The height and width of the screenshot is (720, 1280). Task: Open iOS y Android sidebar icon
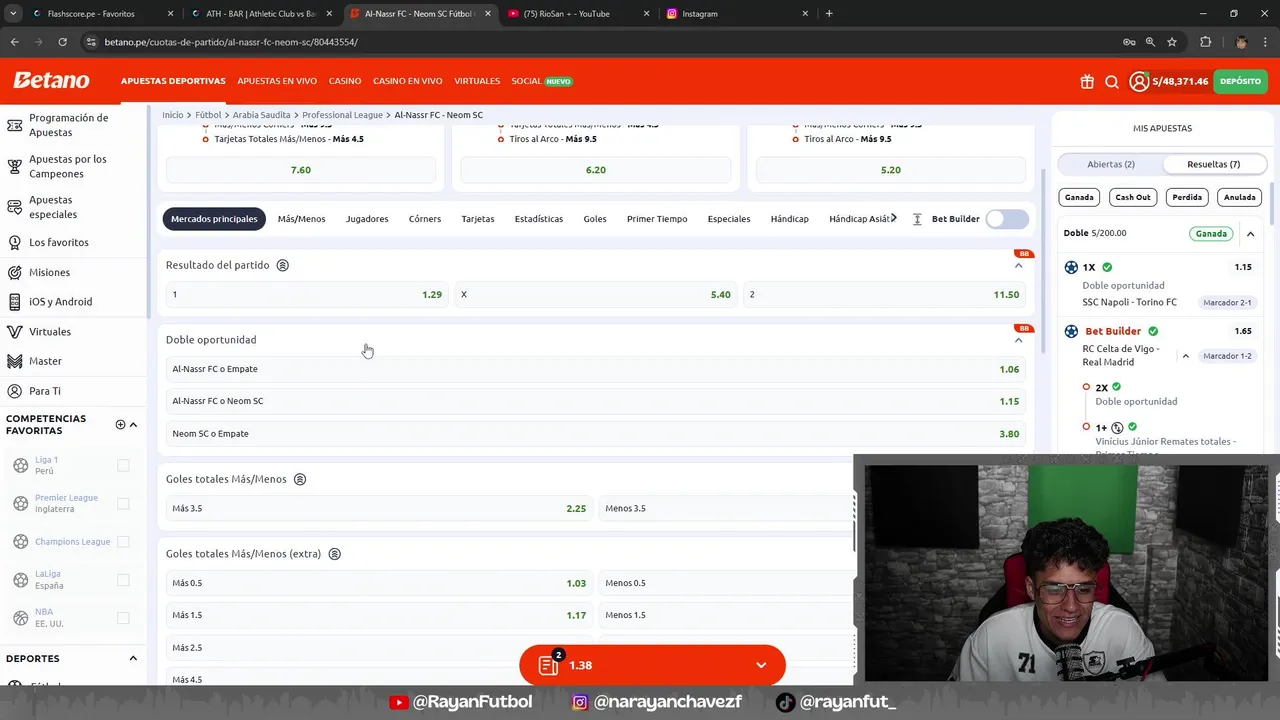pos(15,301)
